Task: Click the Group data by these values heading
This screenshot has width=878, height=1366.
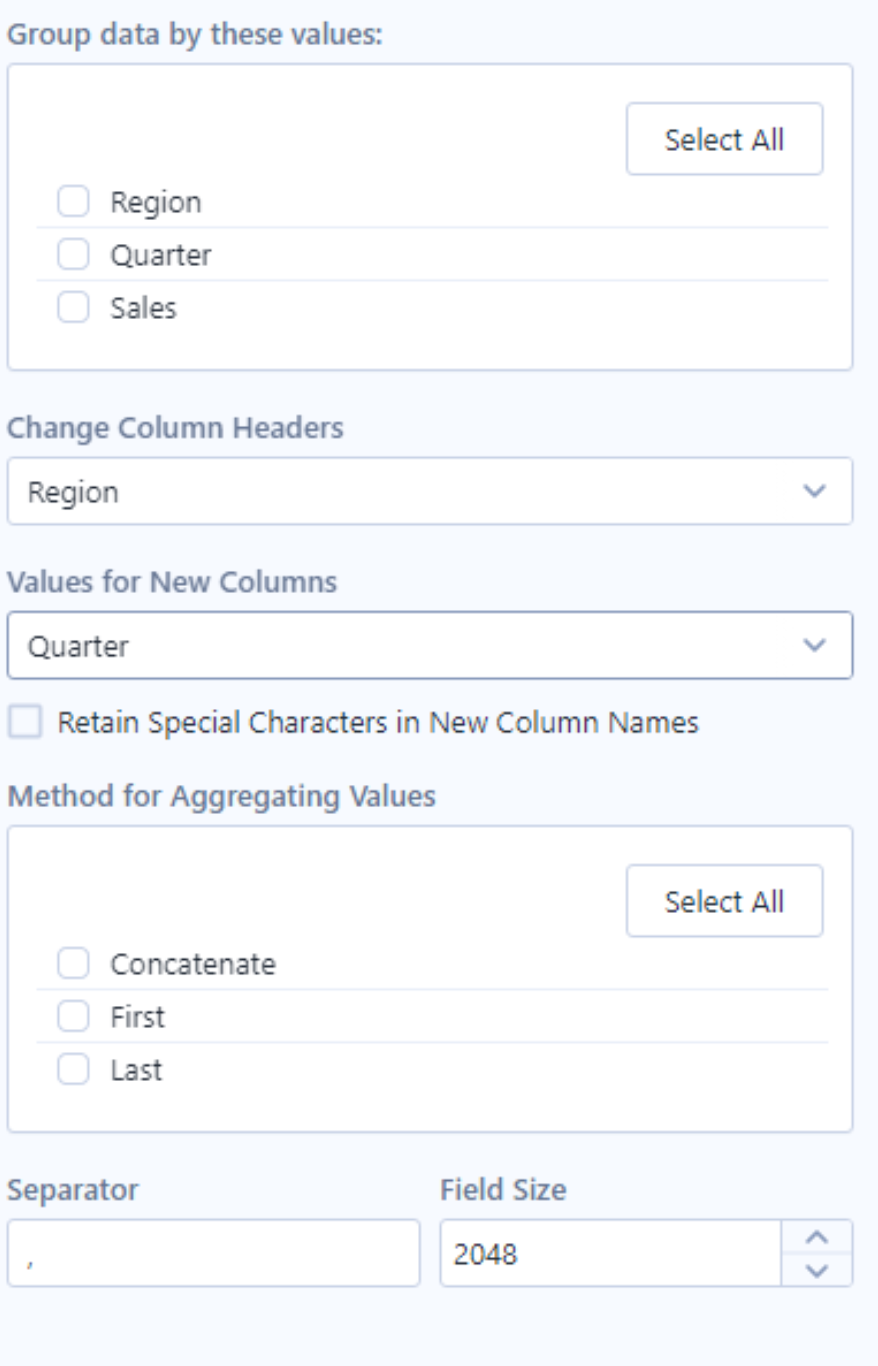Action: (x=196, y=34)
